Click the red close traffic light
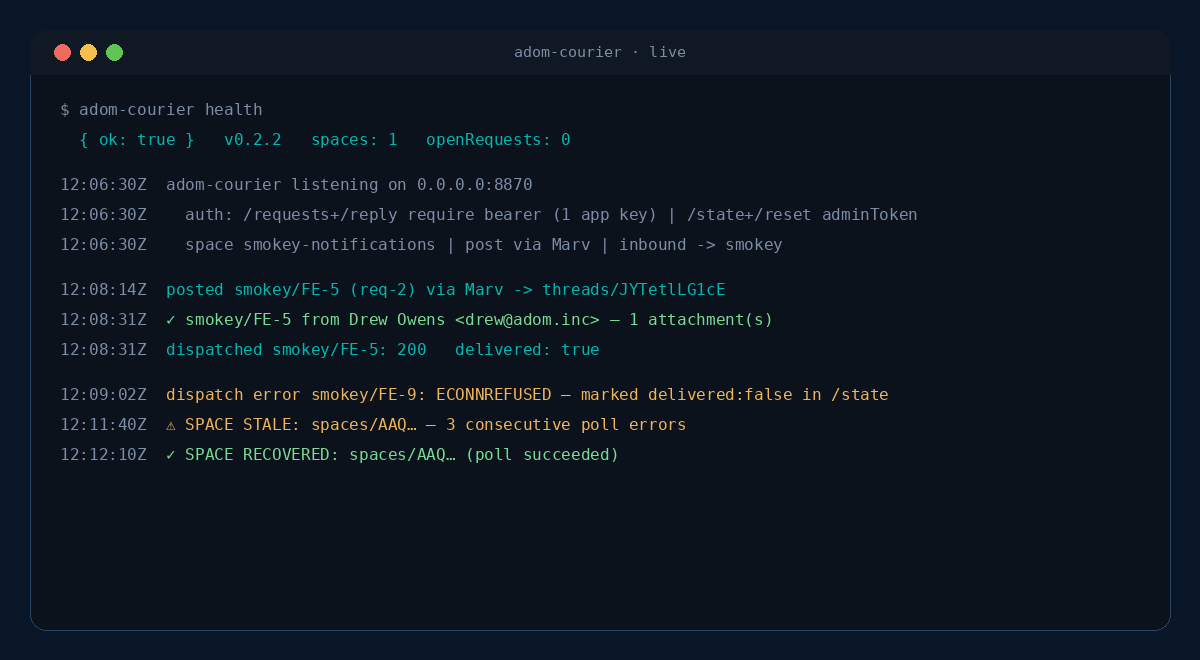Screen dimensions: 1200x660 63,52
